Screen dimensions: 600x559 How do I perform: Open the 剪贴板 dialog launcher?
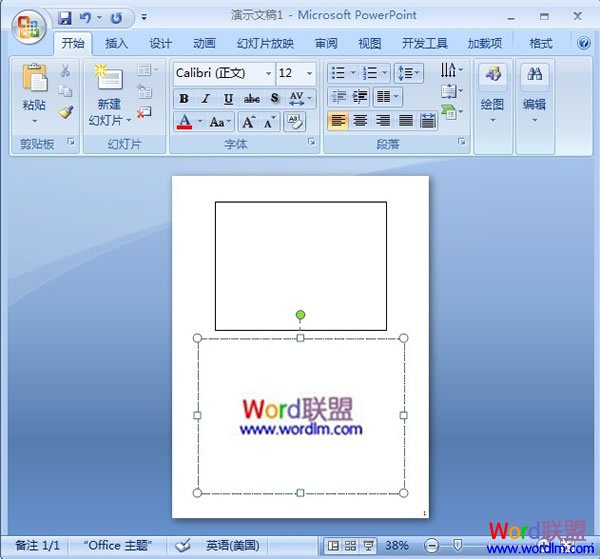(71, 142)
